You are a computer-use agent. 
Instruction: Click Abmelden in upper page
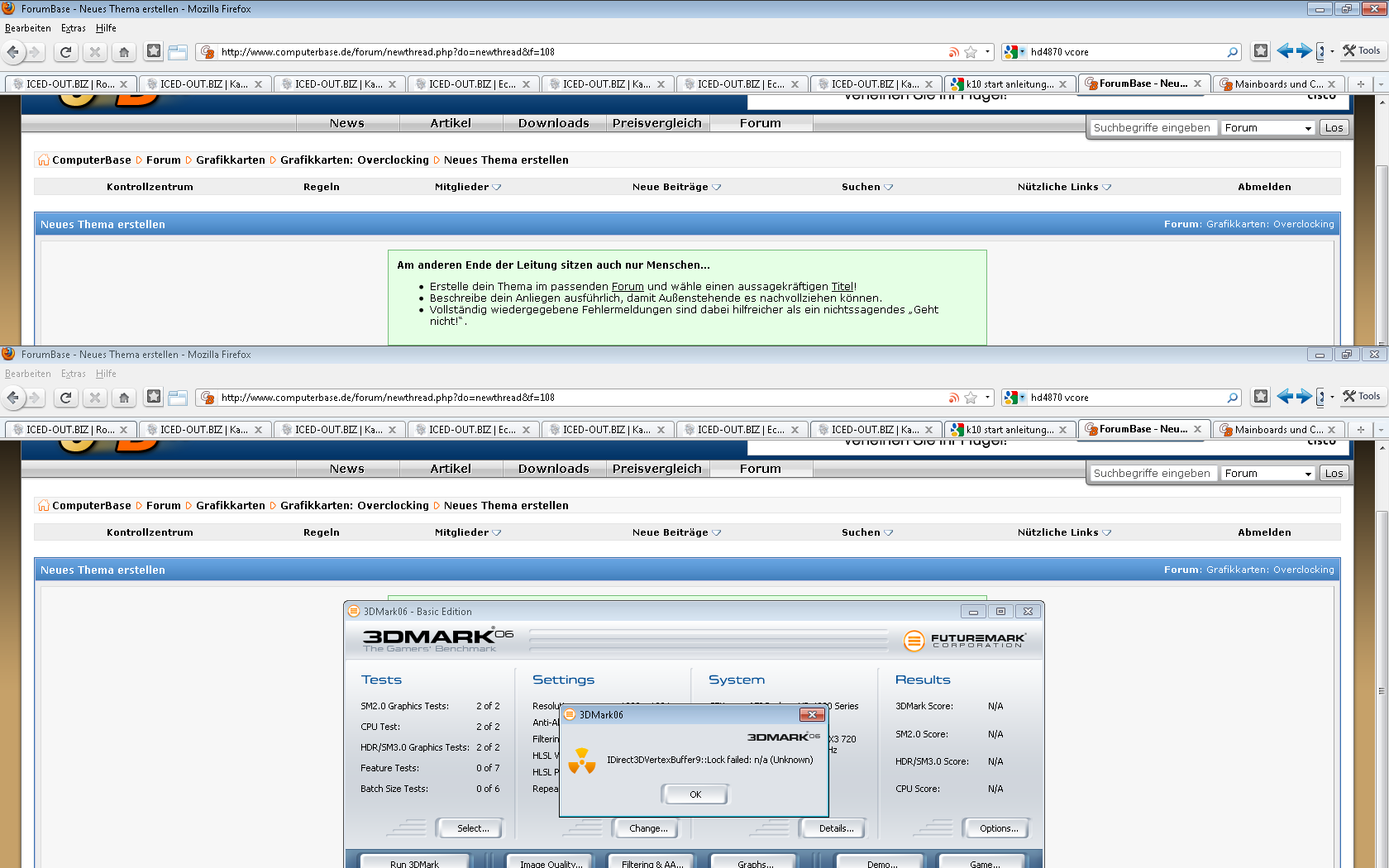click(x=1264, y=187)
